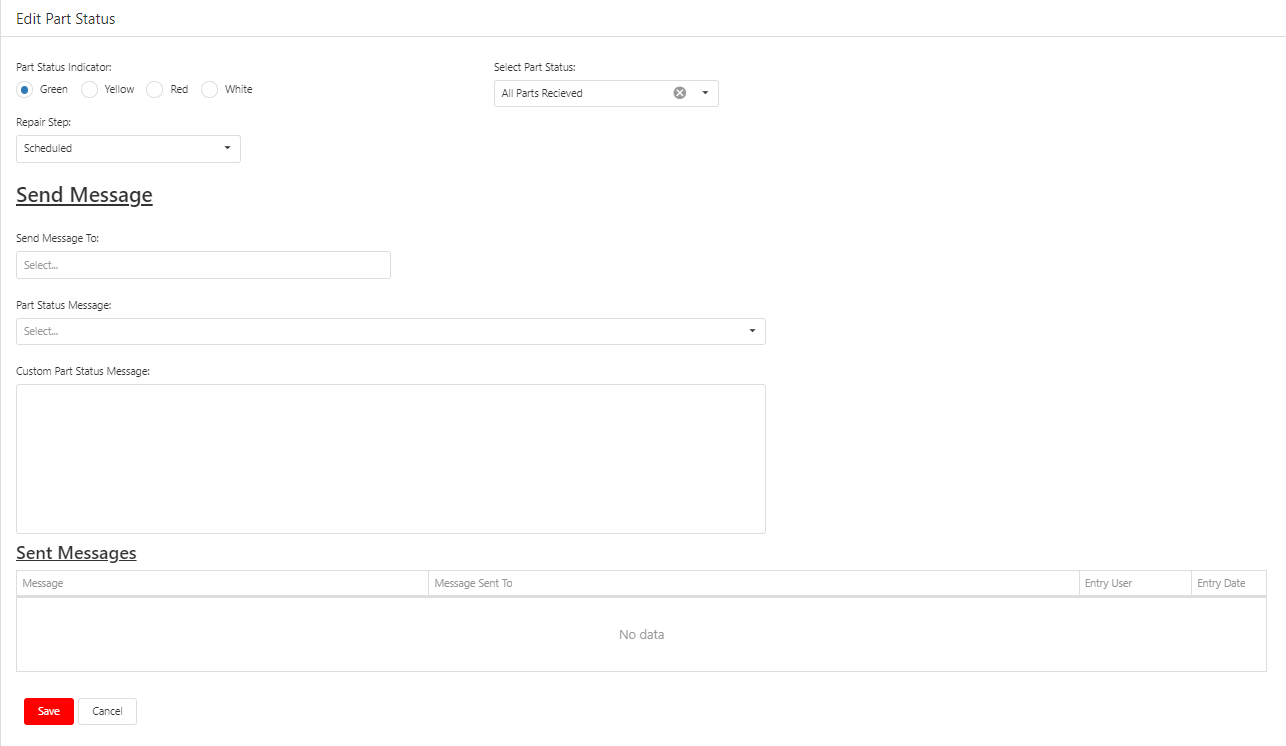Click the Part Status Message dropdown arrow
Image resolution: width=1286 pixels, height=746 pixels.
click(752, 331)
